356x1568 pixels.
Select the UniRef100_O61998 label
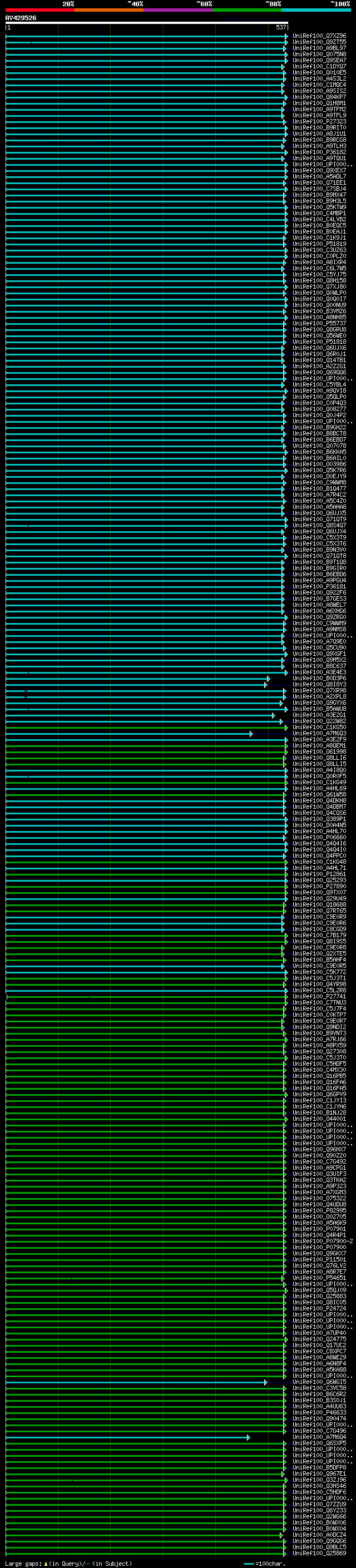[319, 753]
